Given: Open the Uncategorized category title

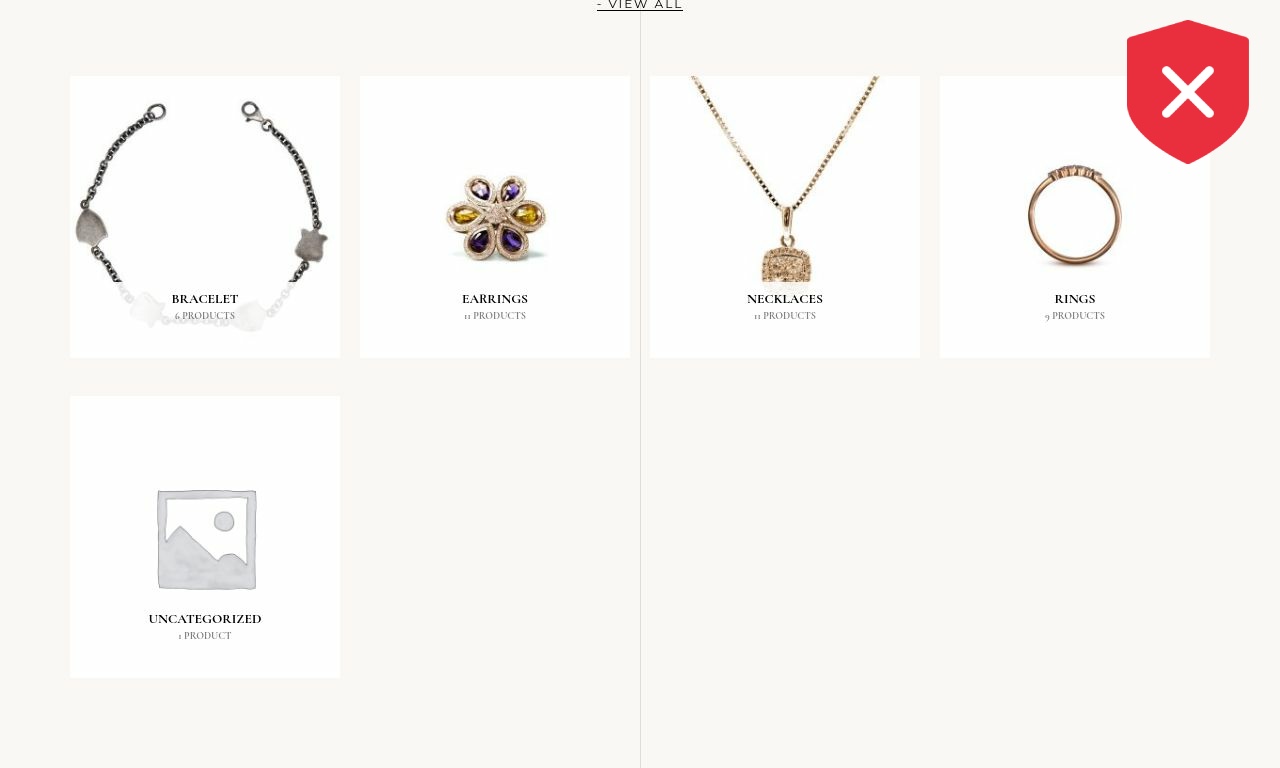Looking at the screenshot, I should tap(205, 619).
